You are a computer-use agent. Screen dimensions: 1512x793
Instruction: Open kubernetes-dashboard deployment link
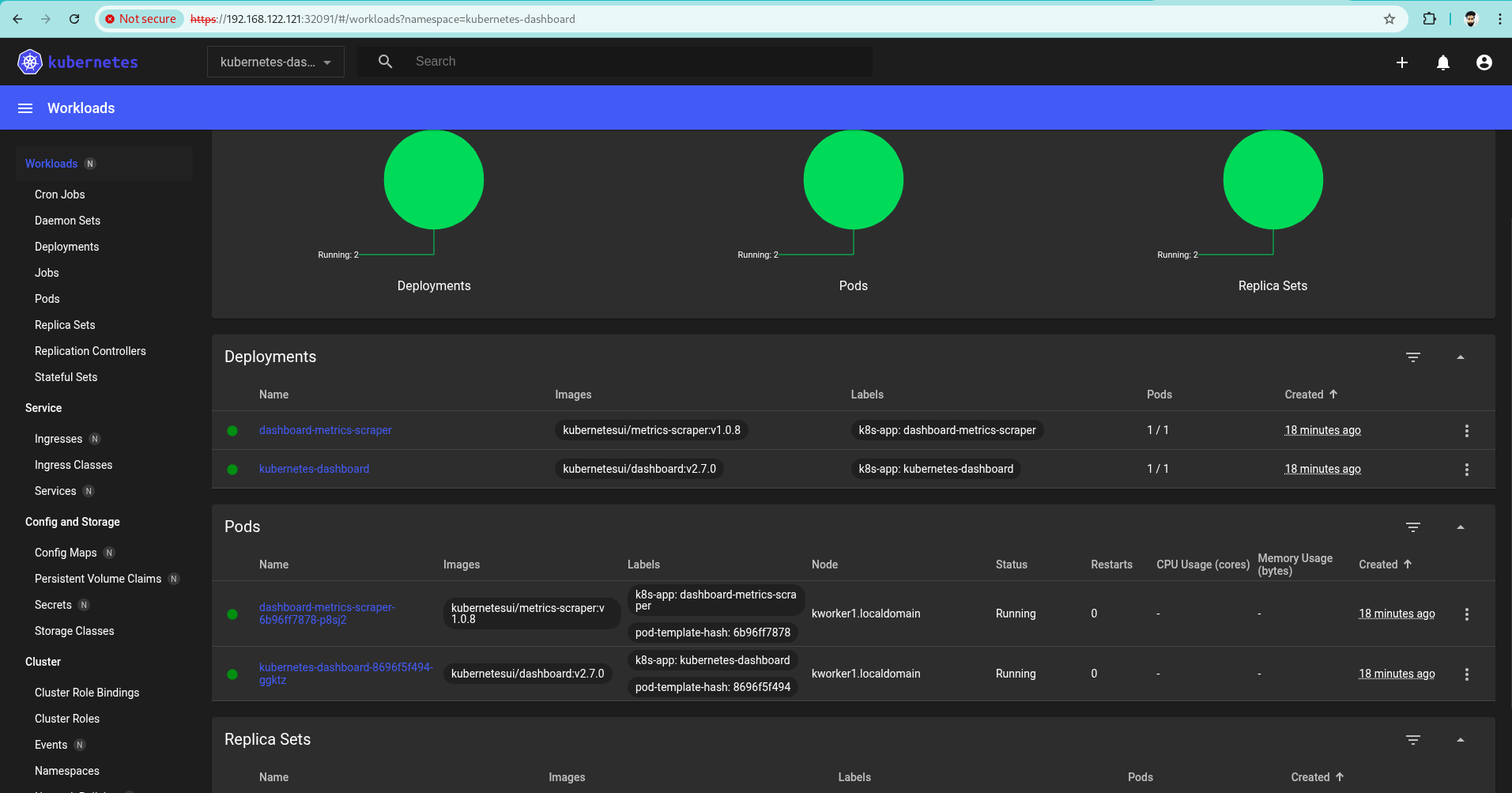tap(314, 469)
